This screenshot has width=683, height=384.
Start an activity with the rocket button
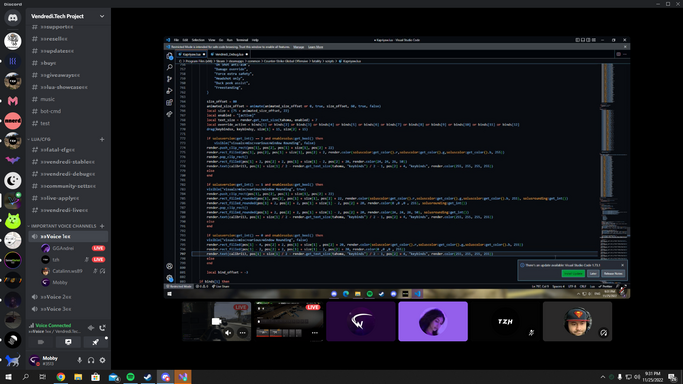point(95,342)
